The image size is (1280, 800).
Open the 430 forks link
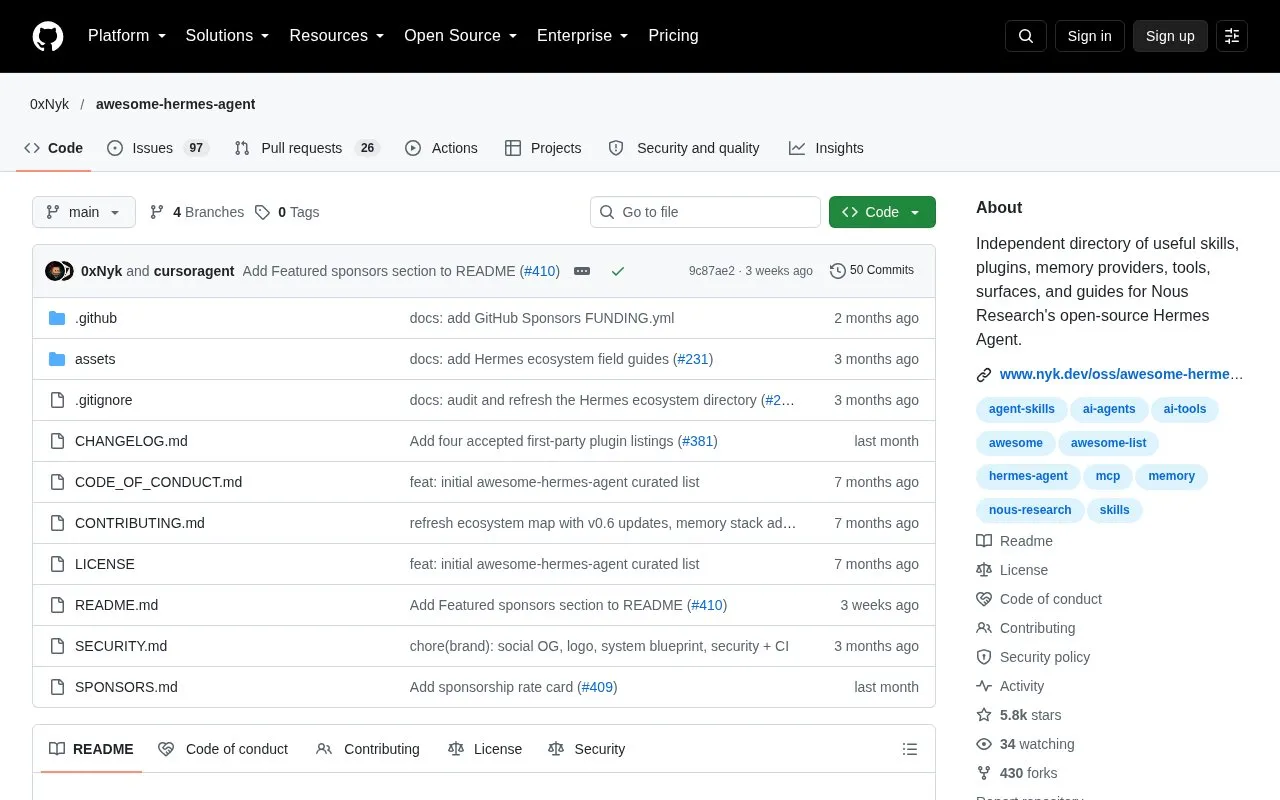coord(1017,773)
